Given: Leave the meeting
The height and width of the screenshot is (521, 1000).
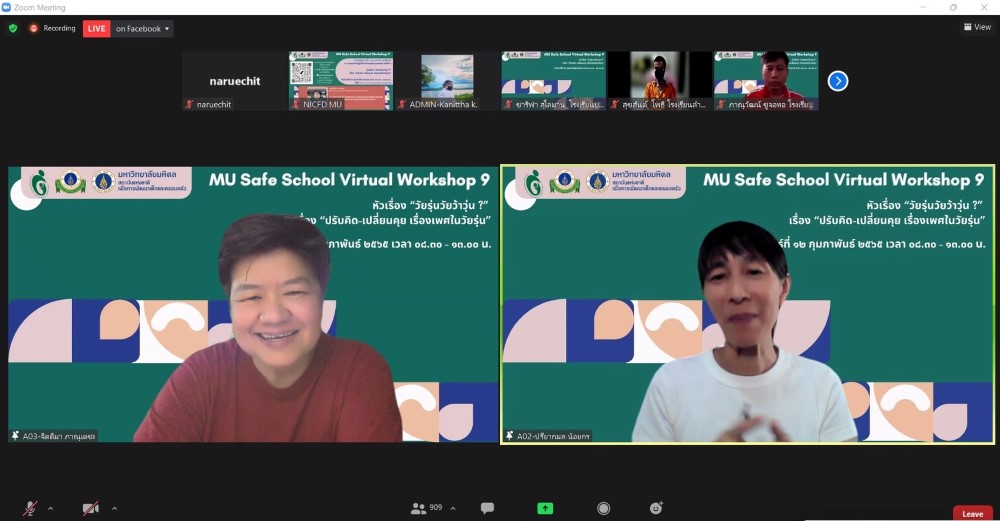Looking at the screenshot, I should pos(972,513).
